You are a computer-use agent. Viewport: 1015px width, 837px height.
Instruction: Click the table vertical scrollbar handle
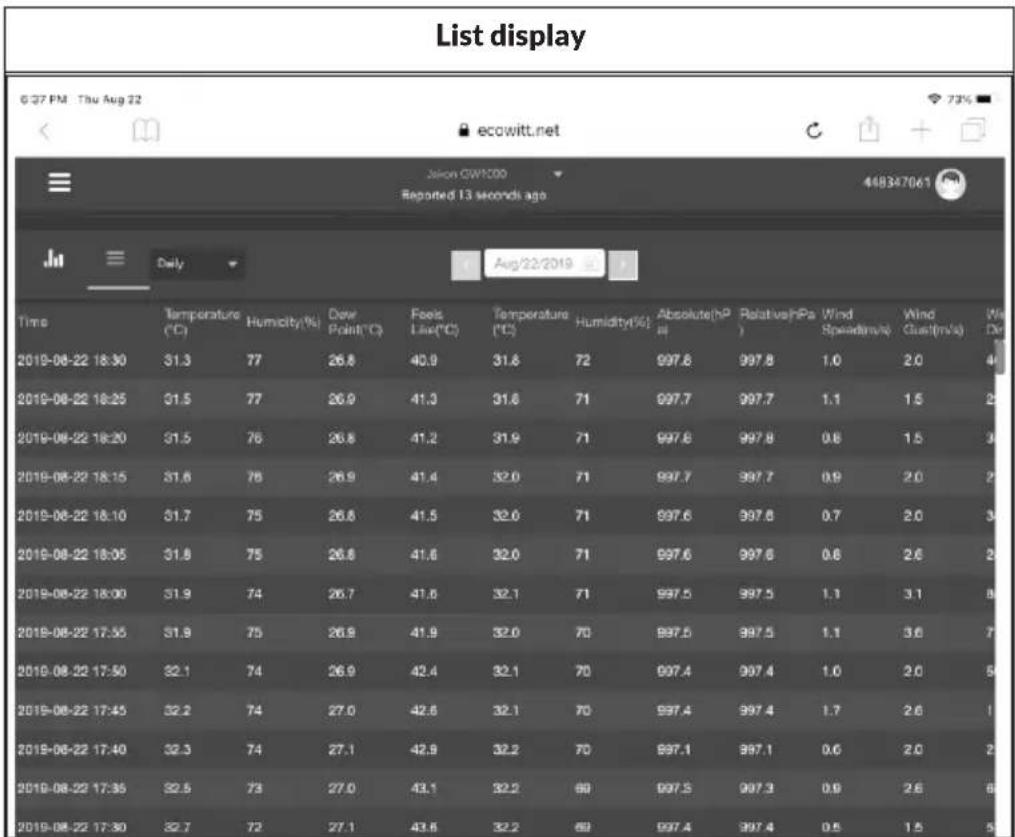[999, 357]
